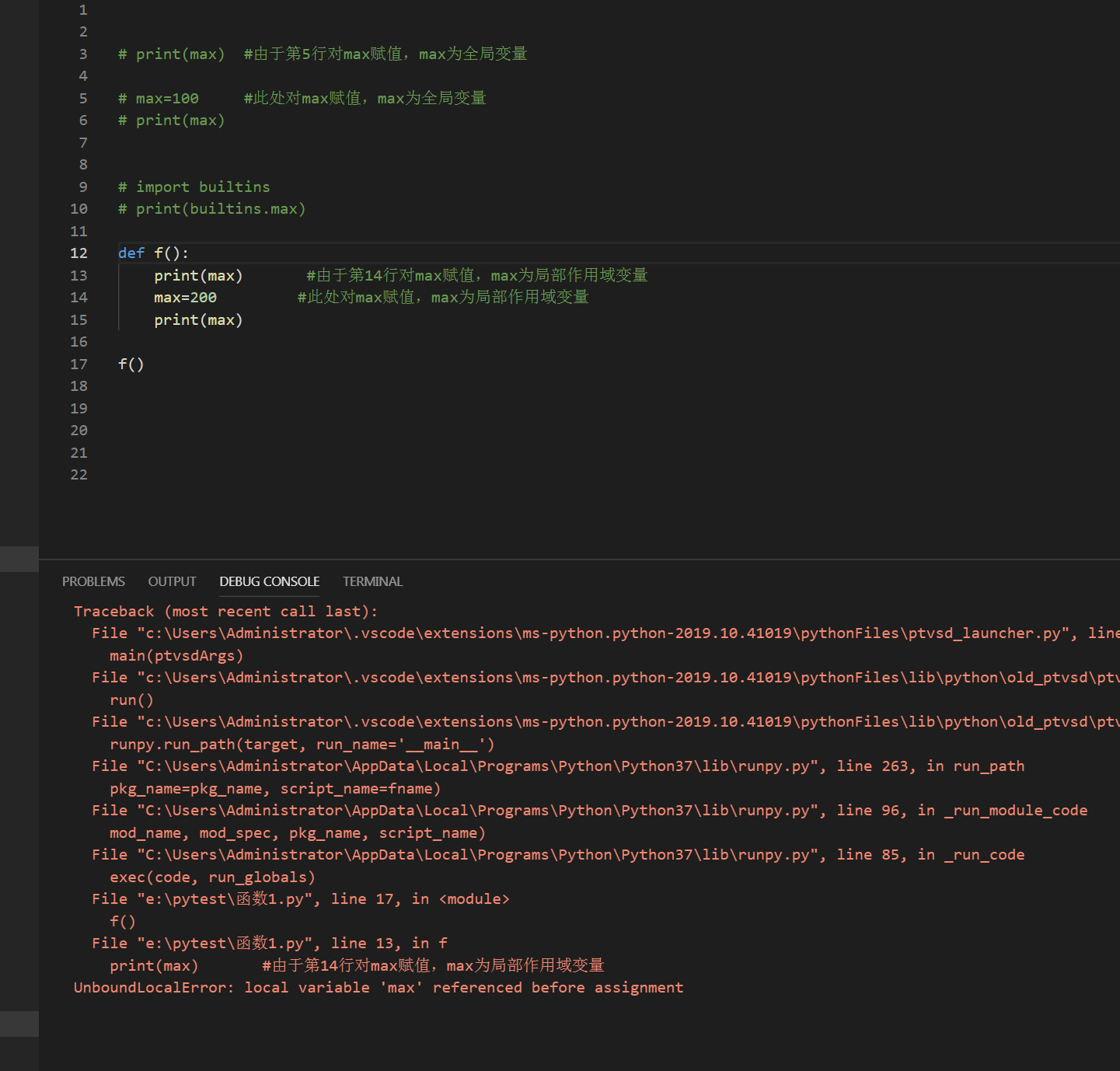Click 'exec(code, run_globals)' console line
The image size is (1120, 1071).
point(212,877)
